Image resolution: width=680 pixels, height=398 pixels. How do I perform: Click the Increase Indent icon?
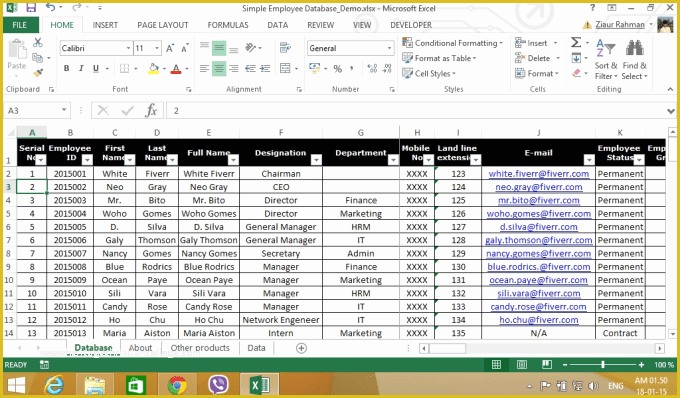(265, 69)
